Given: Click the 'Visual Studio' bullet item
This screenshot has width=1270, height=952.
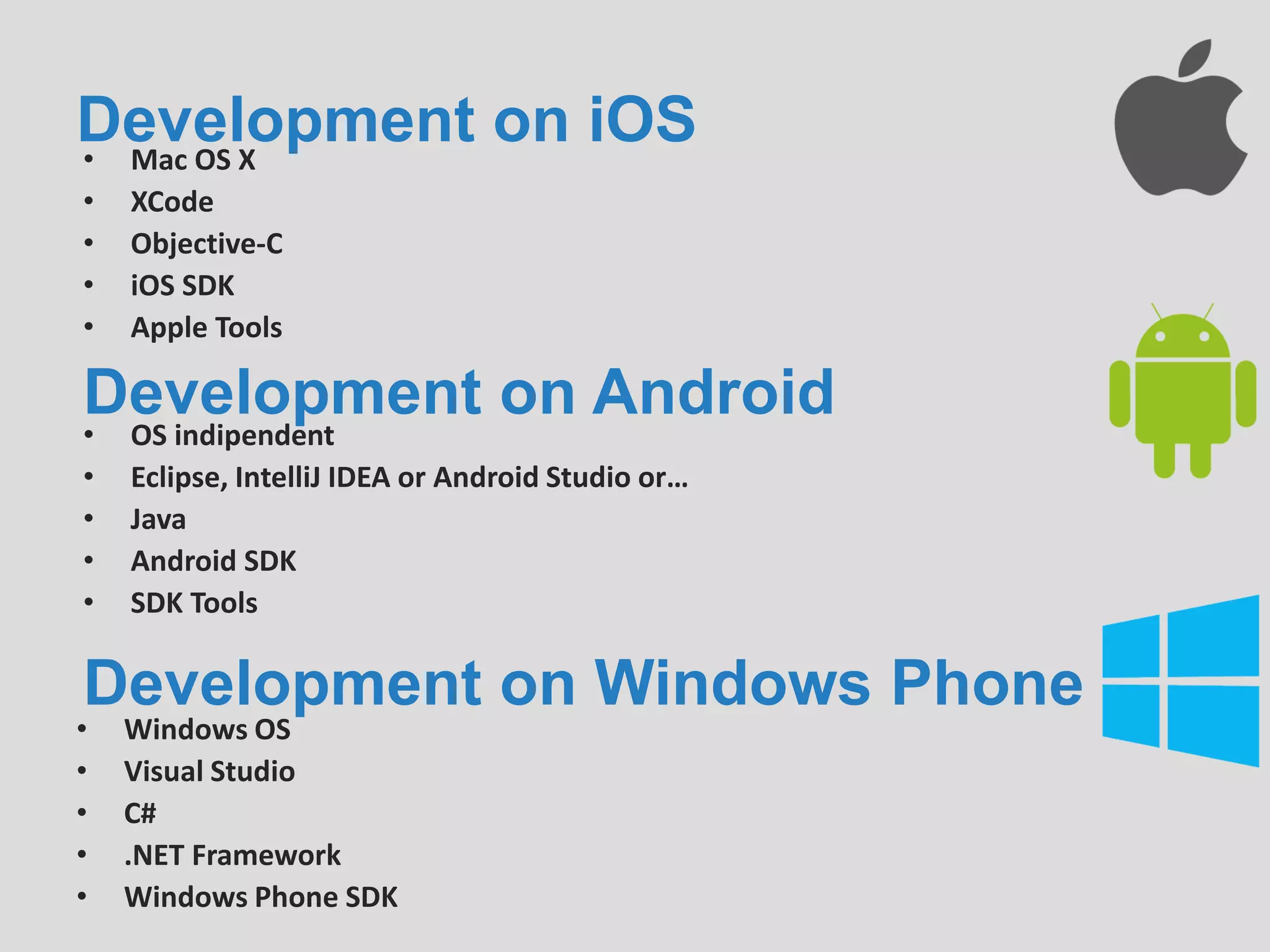Looking at the screenshot, I should click(210, 772).
